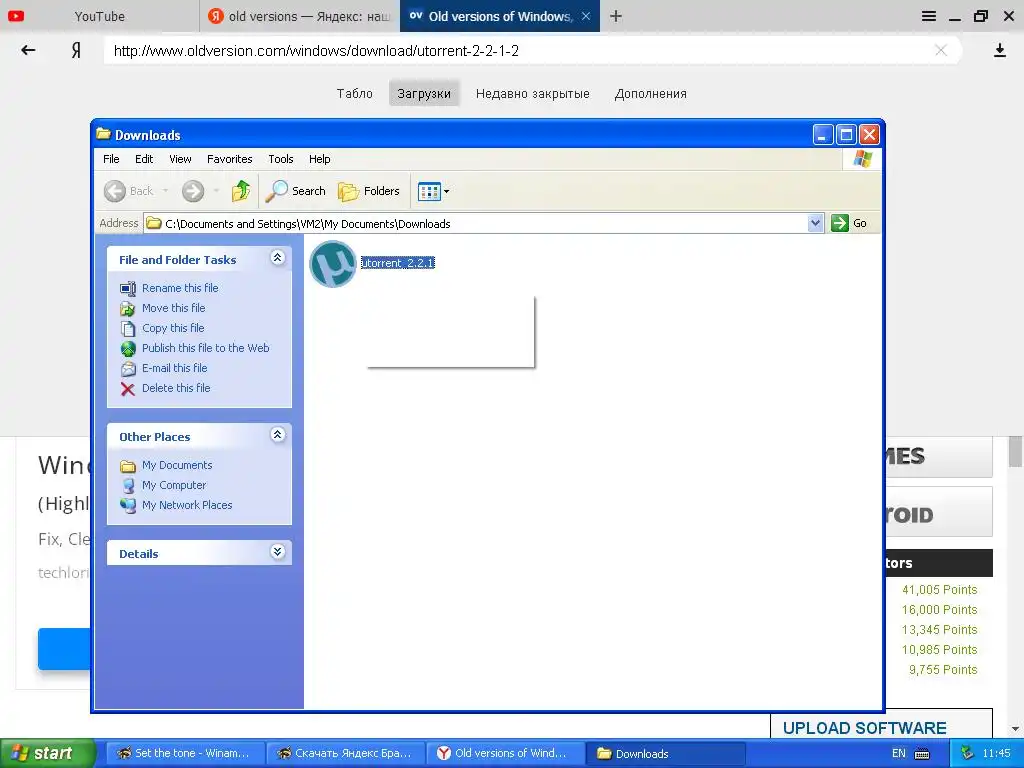1024x768 pixels.
Task: Switch to Скачать Яндекс Браузер taskbar item
Action: pyautogui.click(x=345, y=753)
